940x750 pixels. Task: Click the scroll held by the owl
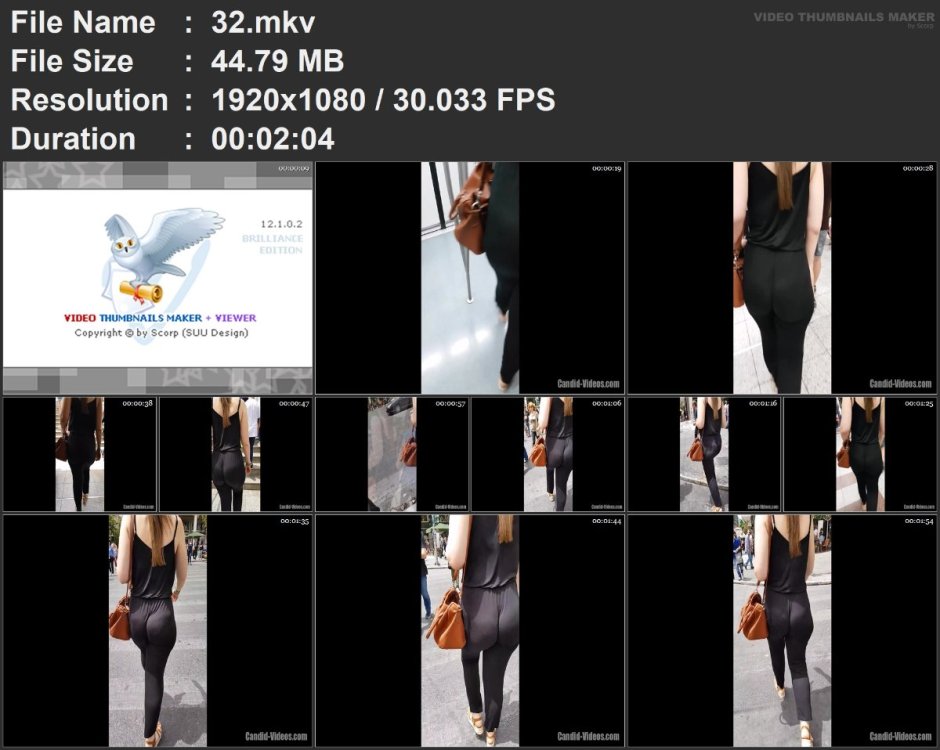point(141,292)
